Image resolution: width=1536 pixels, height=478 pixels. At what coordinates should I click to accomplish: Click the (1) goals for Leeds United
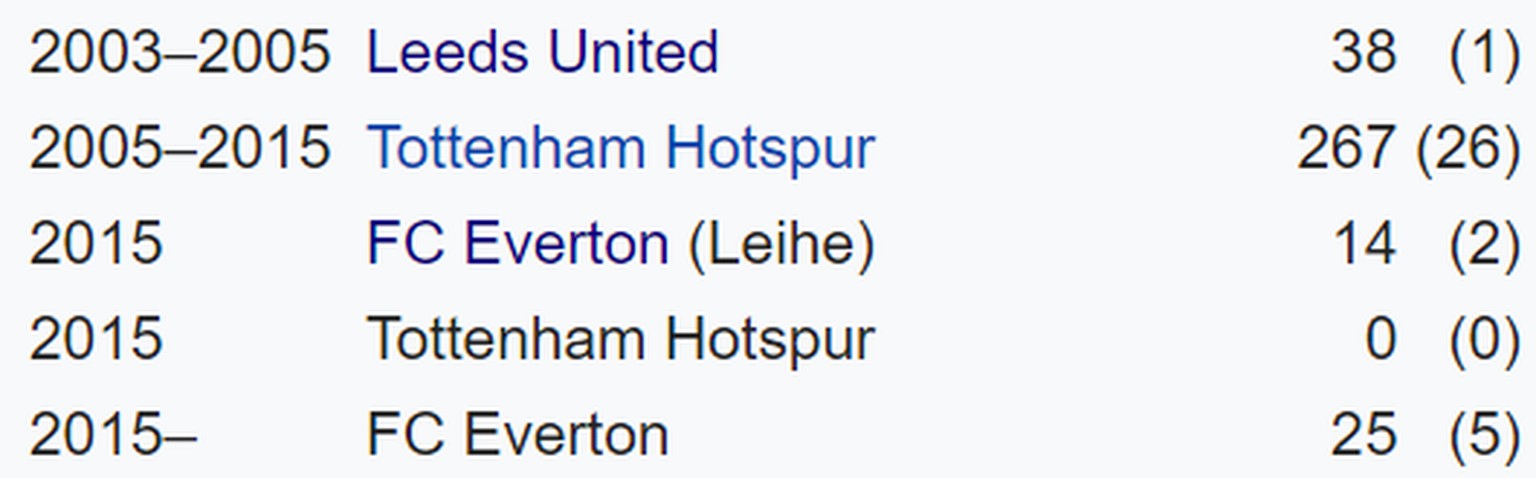tap(1484, 52)
